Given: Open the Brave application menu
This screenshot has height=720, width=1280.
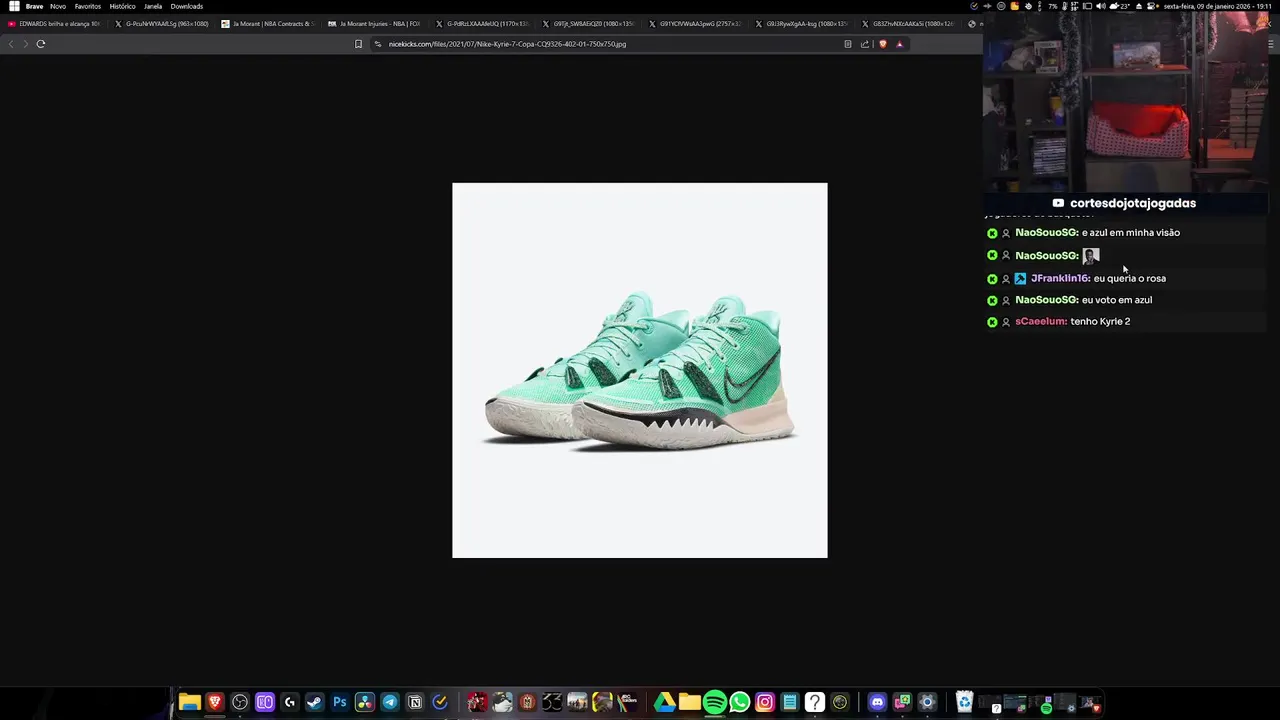Looking at the screenshot, I should [x=34, y=6].
